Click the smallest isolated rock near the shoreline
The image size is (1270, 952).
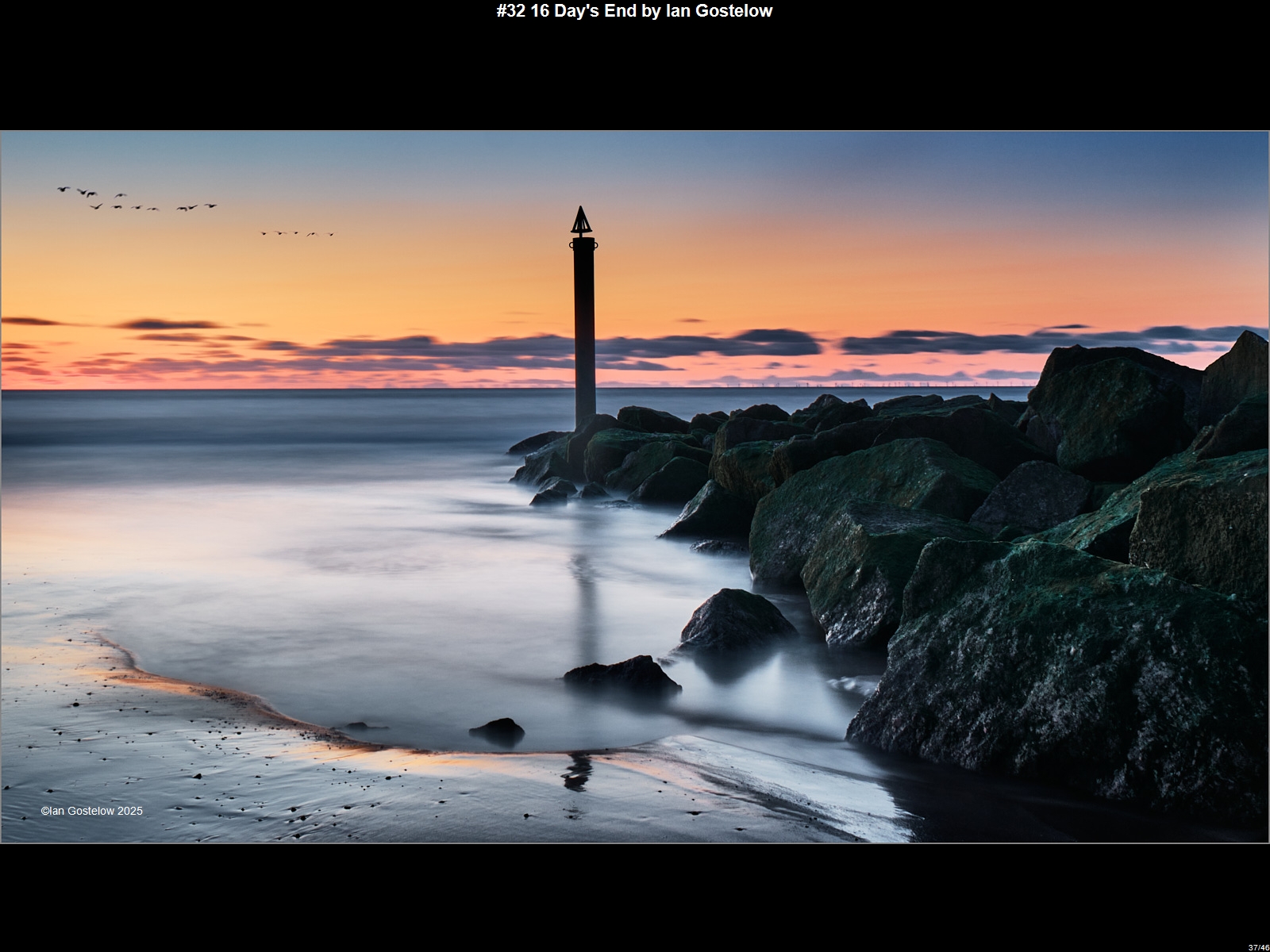click(x=498, y=731)
